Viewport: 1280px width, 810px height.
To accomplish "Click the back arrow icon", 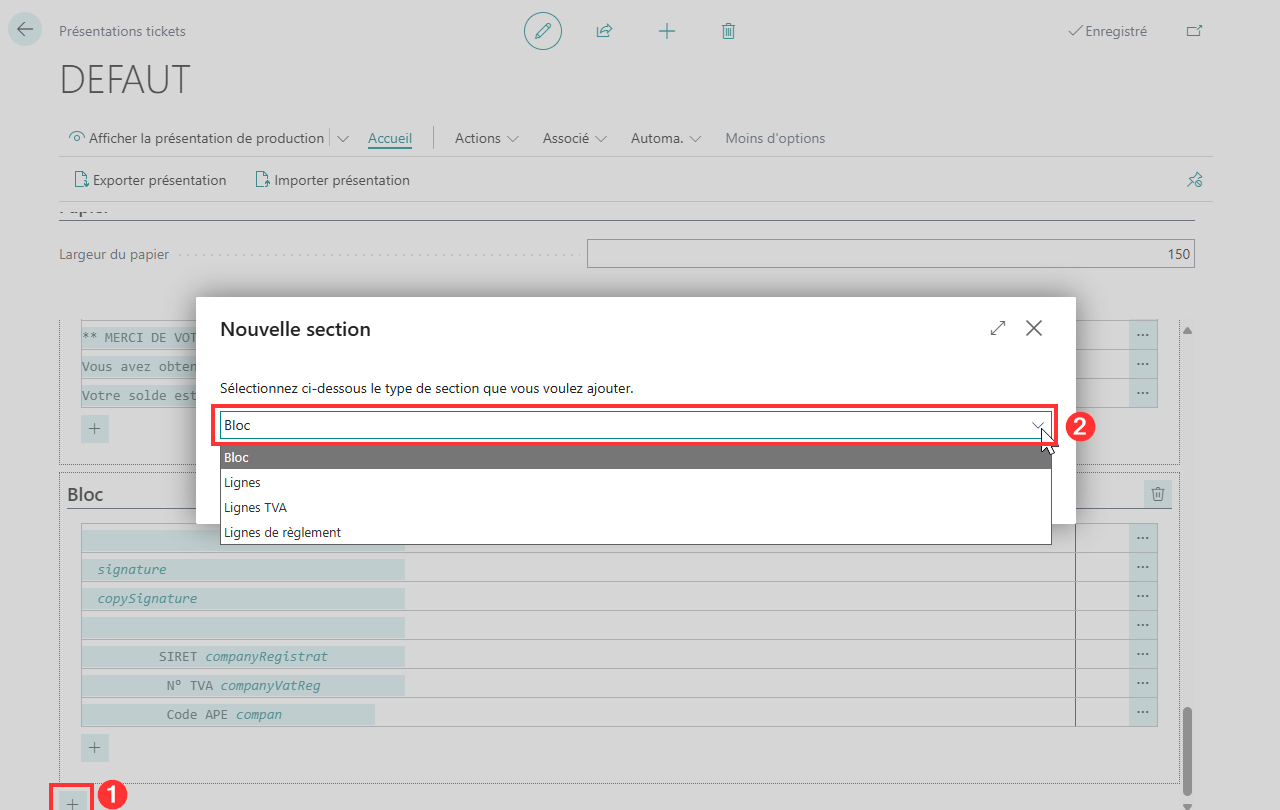I will tap(24, 30).
